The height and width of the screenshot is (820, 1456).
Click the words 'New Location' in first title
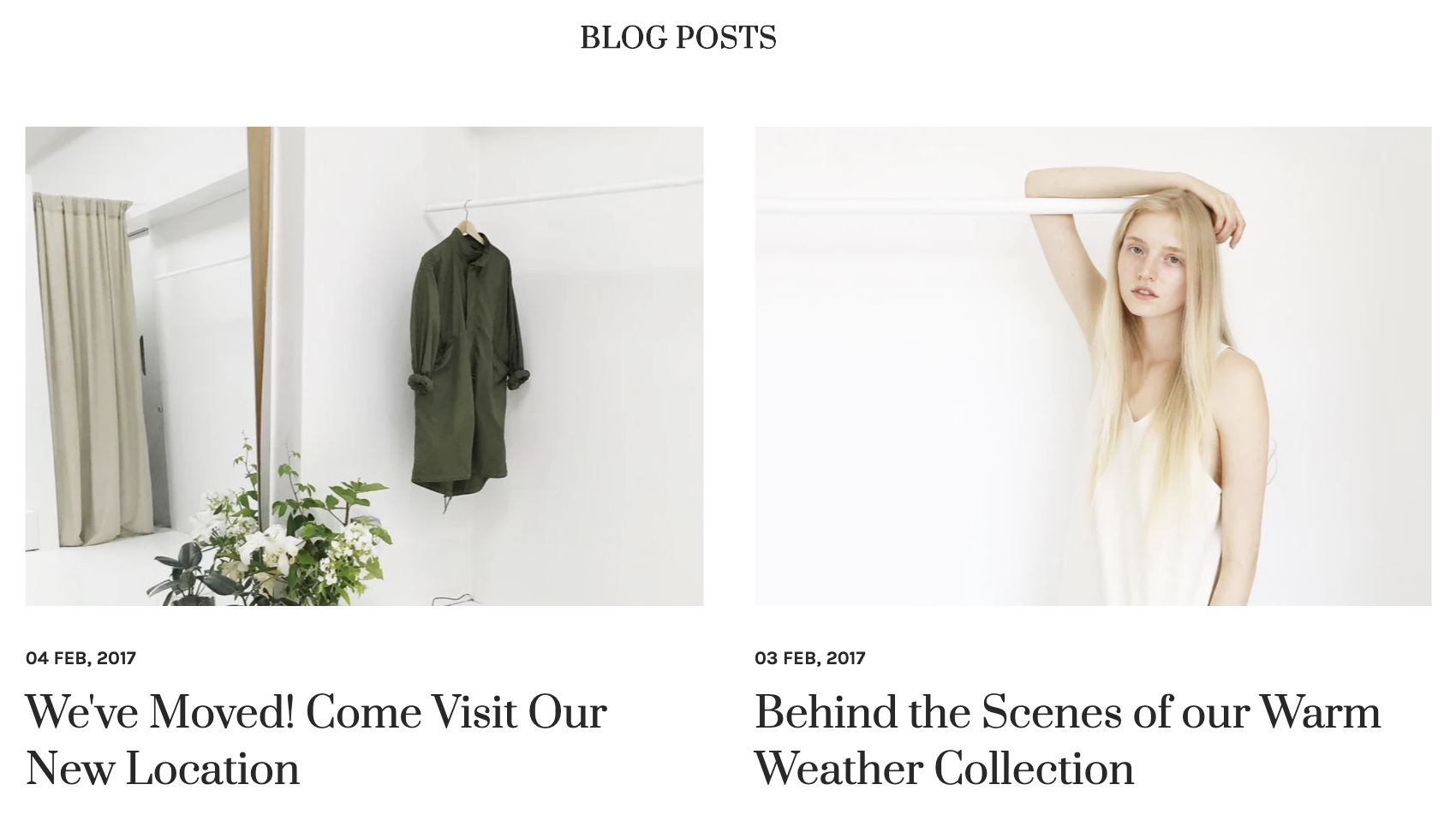click(x=163, y=769)
